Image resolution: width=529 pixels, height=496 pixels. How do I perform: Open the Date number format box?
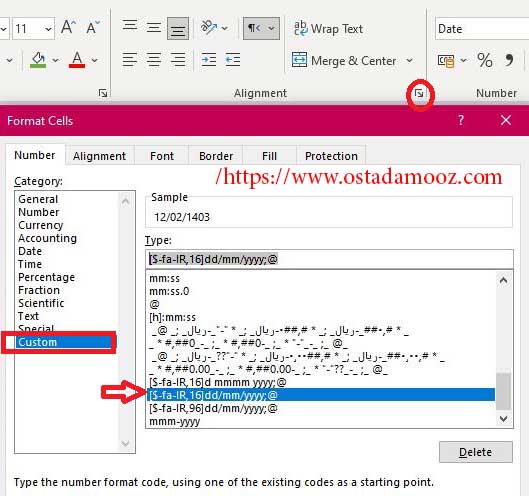pyautogui.click(x=482, y=29)
